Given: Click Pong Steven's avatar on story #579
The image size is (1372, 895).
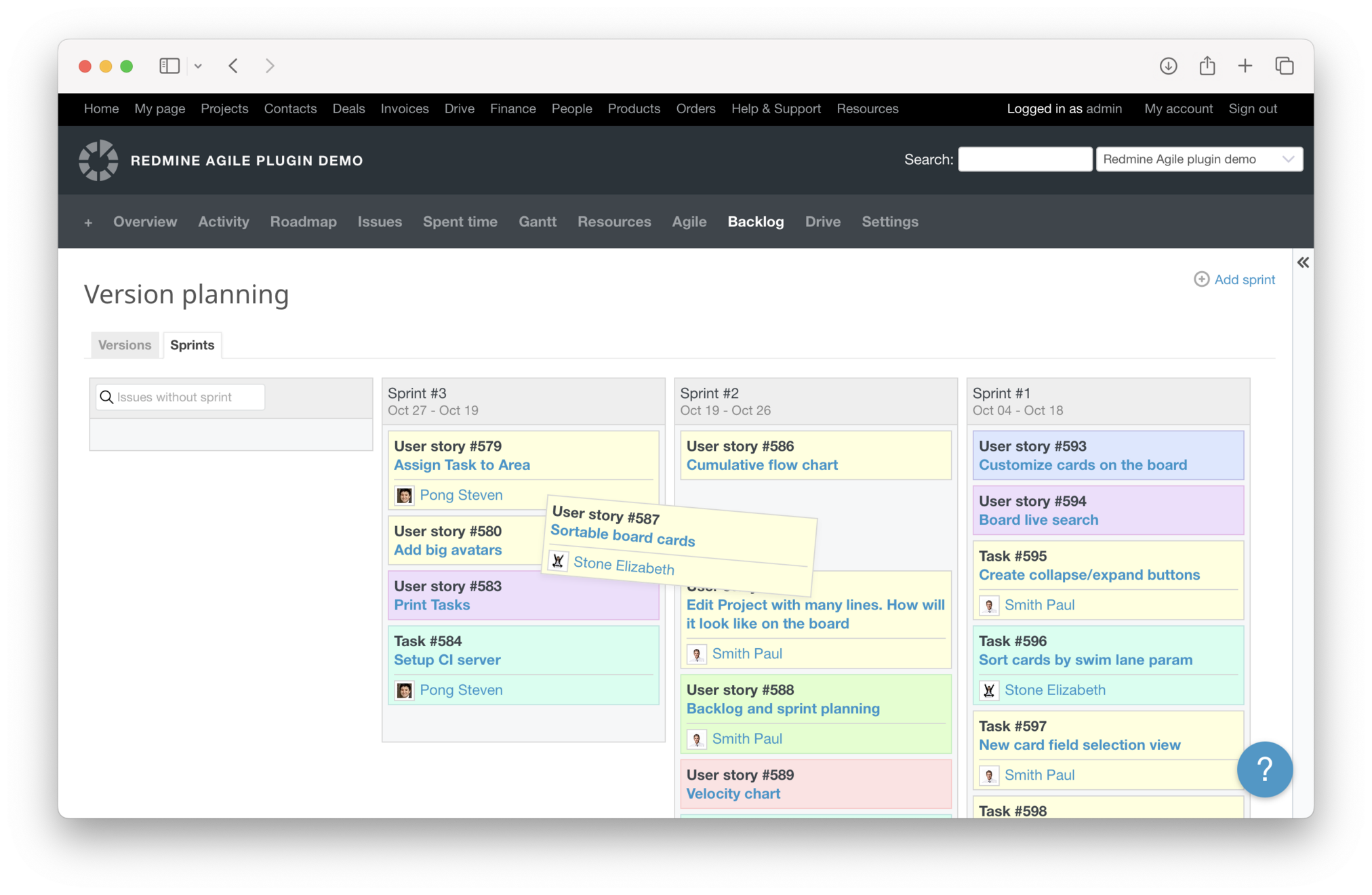Looking at the screenshot, I should (405, 496).
